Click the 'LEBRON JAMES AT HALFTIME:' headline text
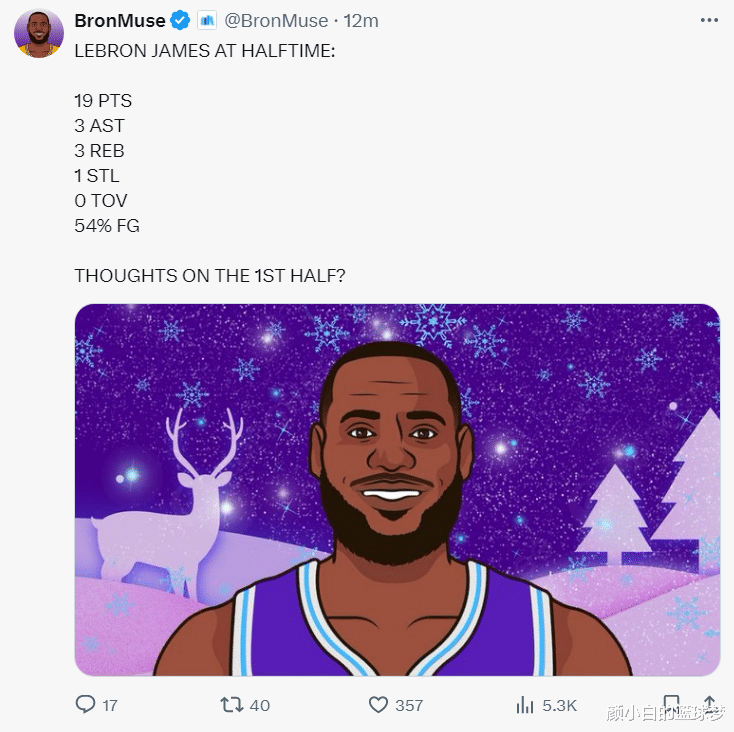 205,51
